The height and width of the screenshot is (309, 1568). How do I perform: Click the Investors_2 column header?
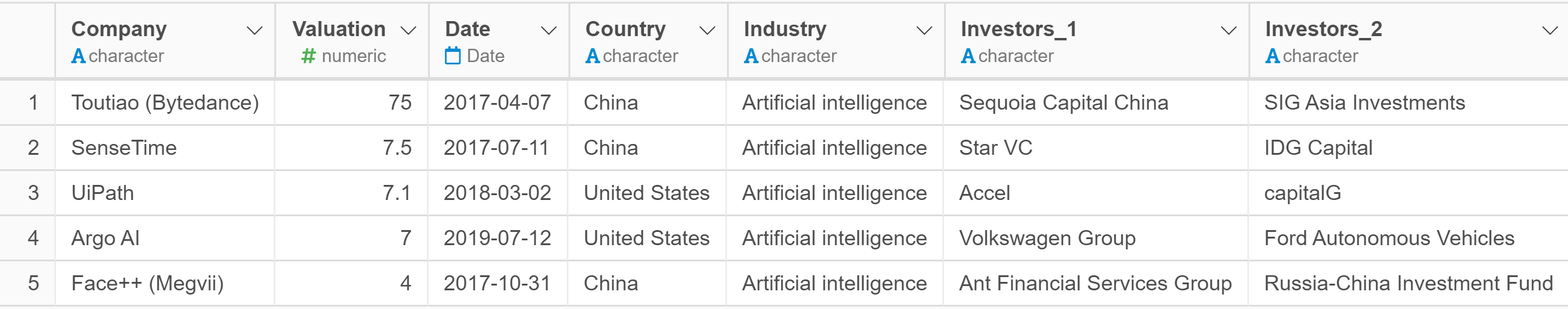click(x=1408, y=40)
